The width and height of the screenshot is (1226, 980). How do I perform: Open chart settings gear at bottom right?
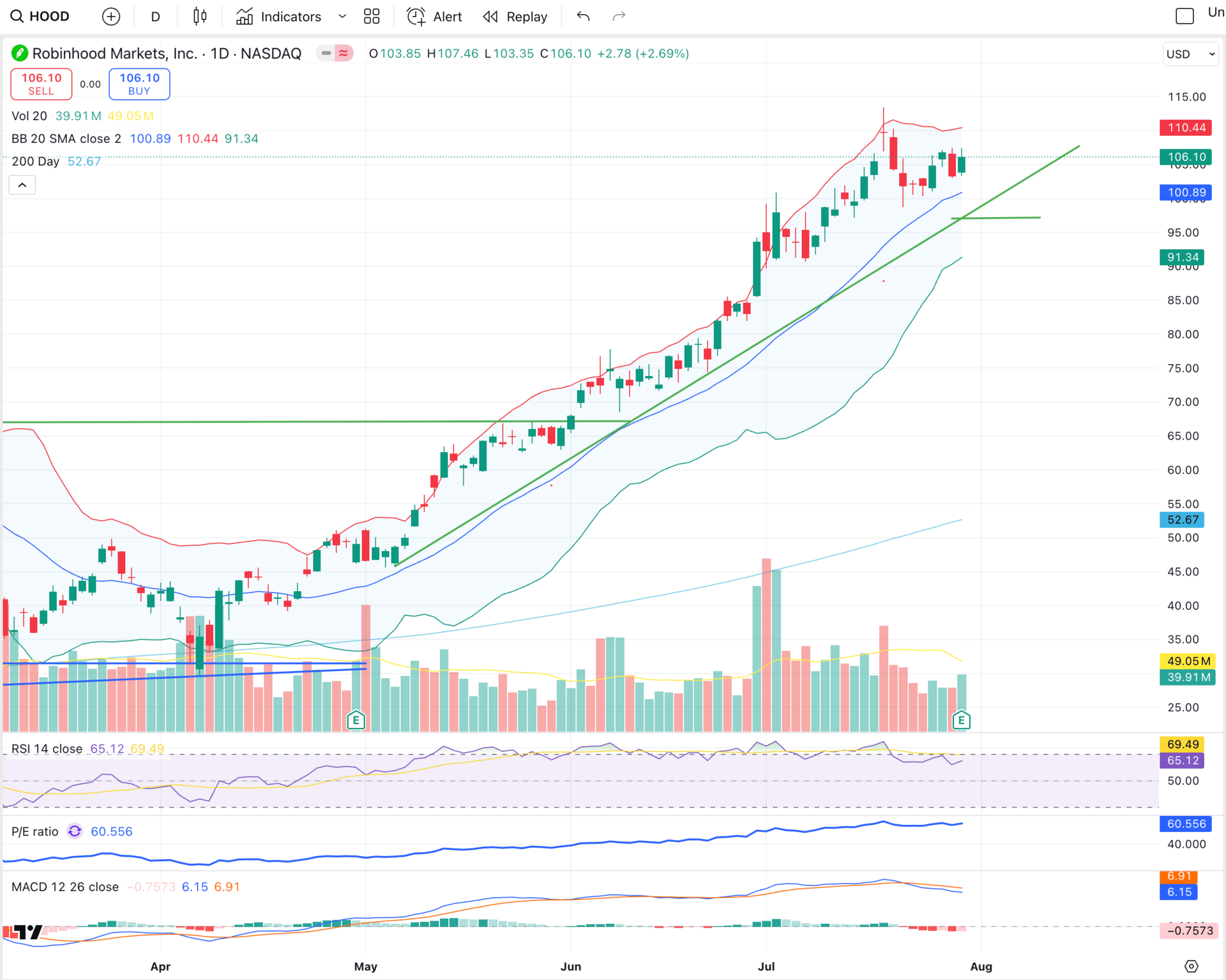[1191, 966]
